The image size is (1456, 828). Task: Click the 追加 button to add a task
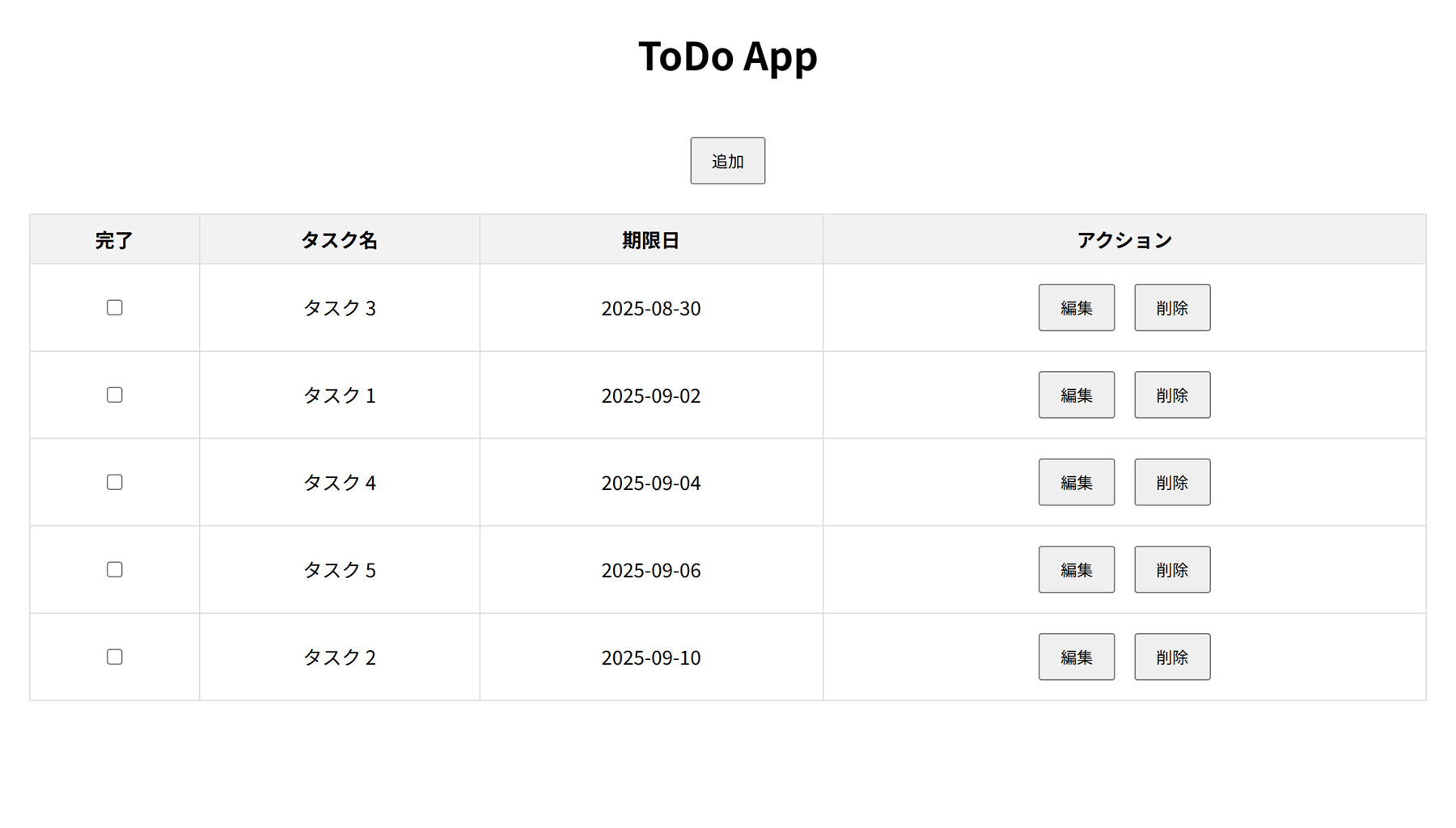(726, 160)
